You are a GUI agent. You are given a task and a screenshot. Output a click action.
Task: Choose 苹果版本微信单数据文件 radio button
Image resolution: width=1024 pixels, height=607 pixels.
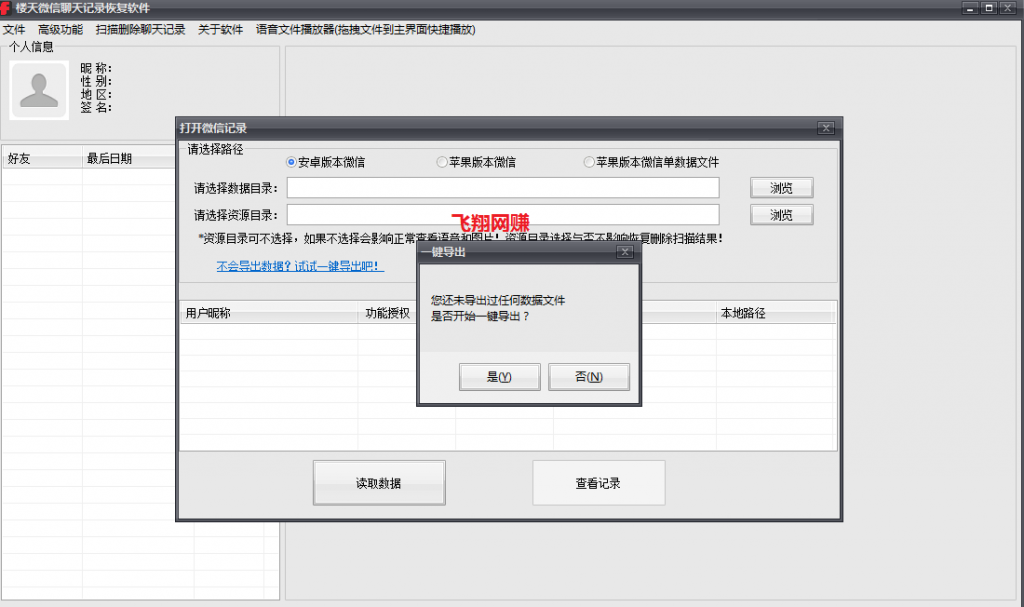pos(589,162)
